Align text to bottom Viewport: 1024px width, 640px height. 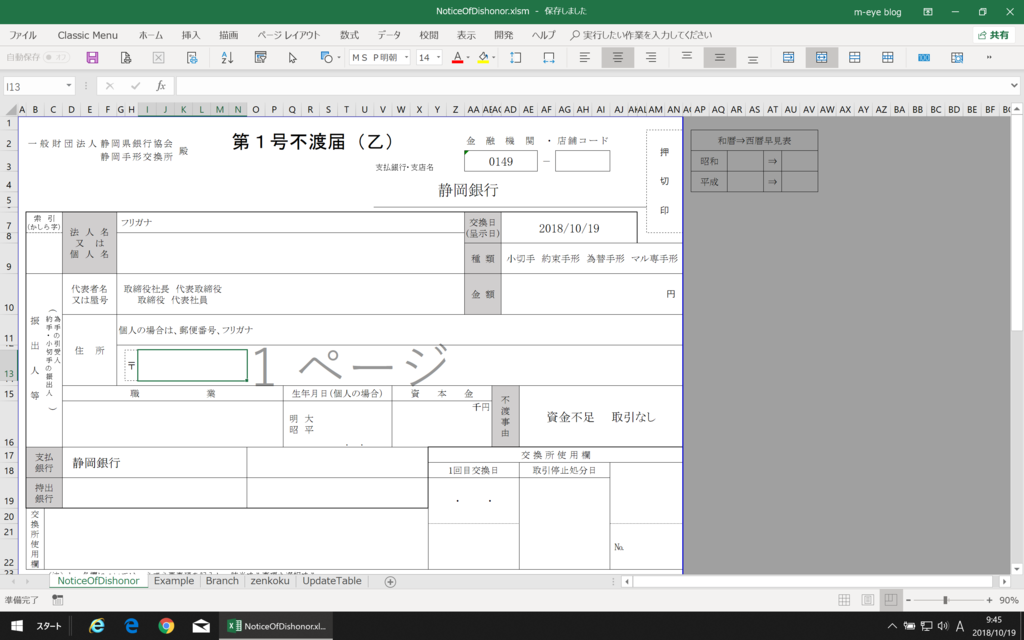tap(752, 57)
